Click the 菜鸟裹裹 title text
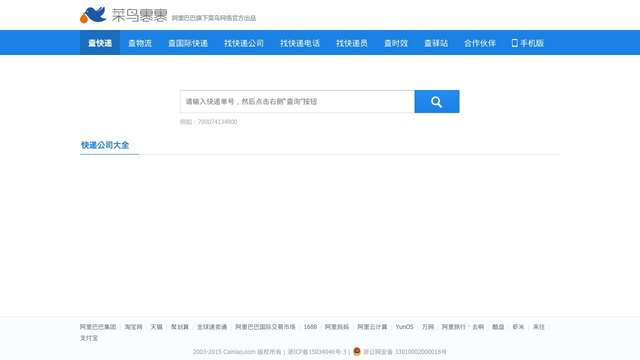 click(140, 16)
